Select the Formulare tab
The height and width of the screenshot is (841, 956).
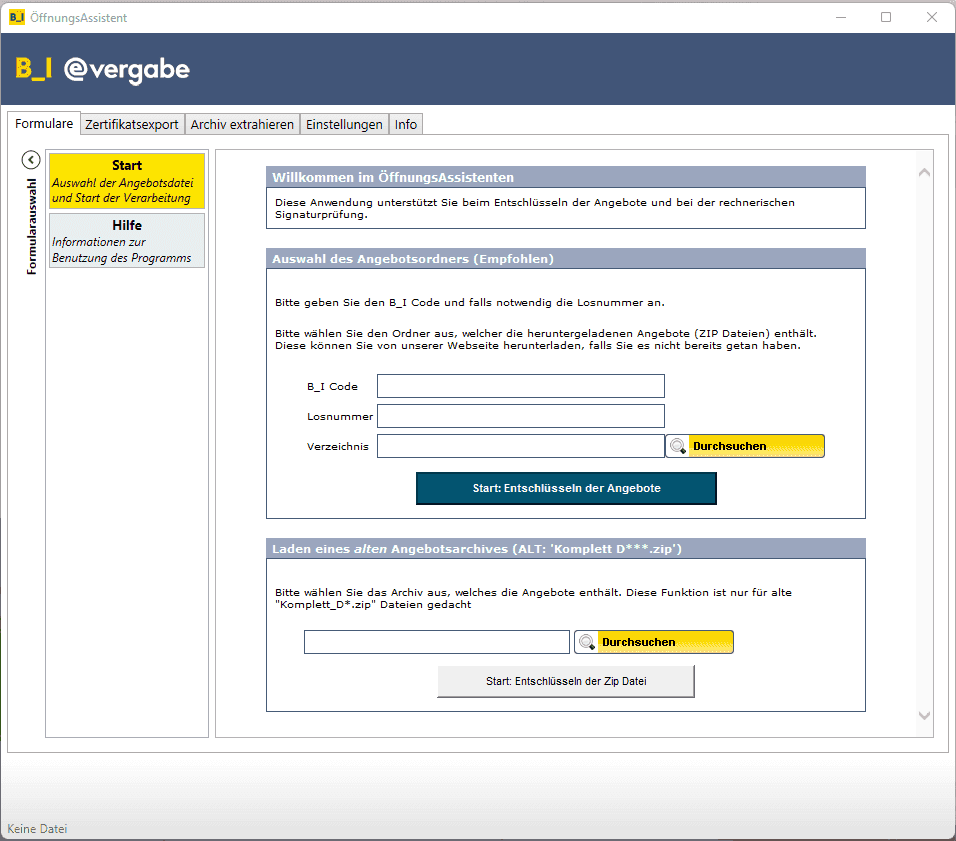pos(44,123)
